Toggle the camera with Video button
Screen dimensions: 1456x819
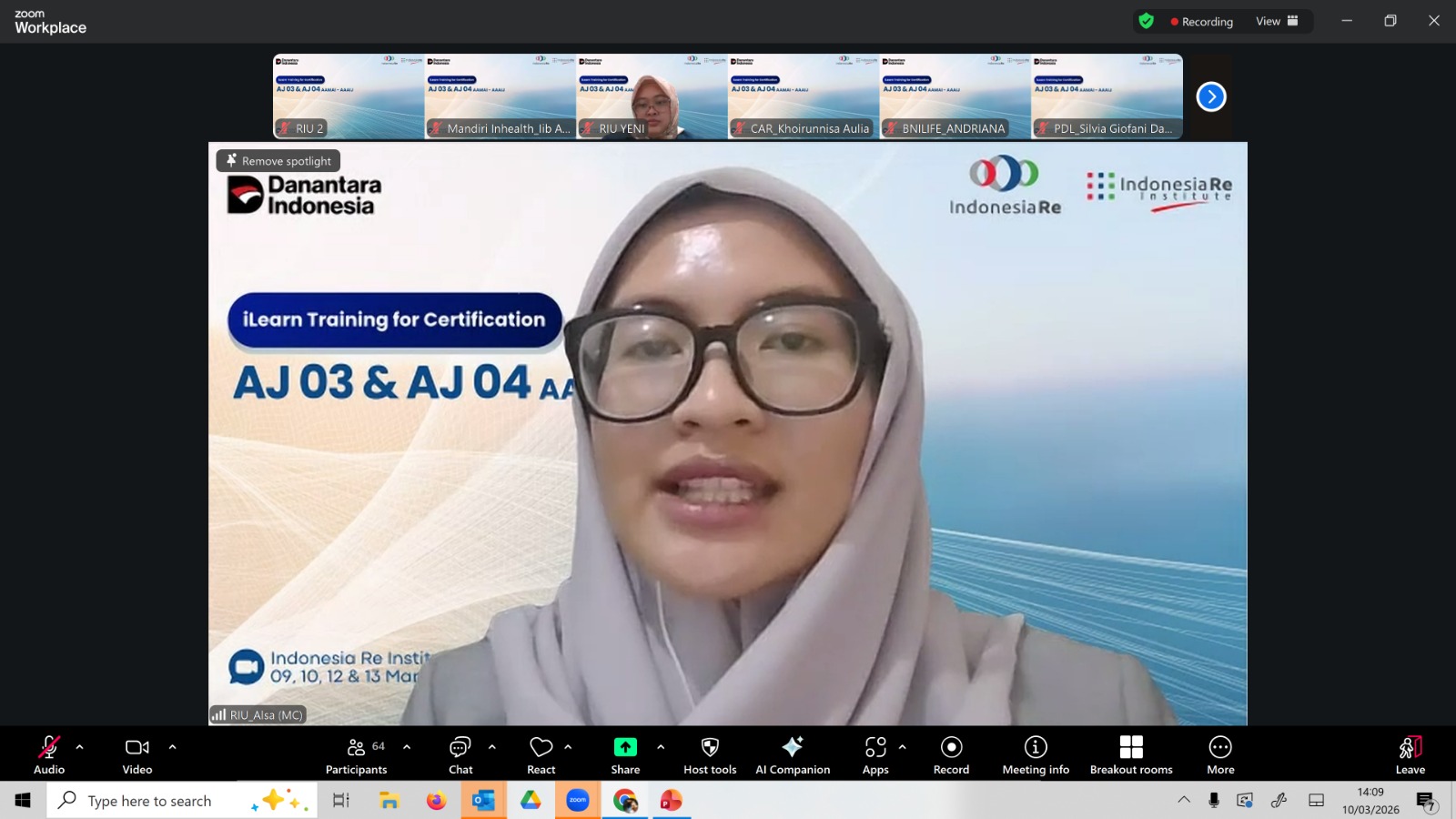137,755
